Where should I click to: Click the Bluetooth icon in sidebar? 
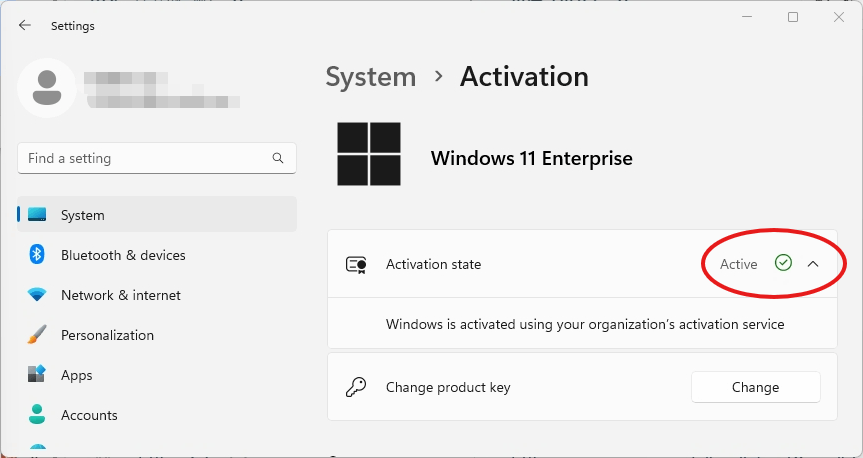[37, 255]
